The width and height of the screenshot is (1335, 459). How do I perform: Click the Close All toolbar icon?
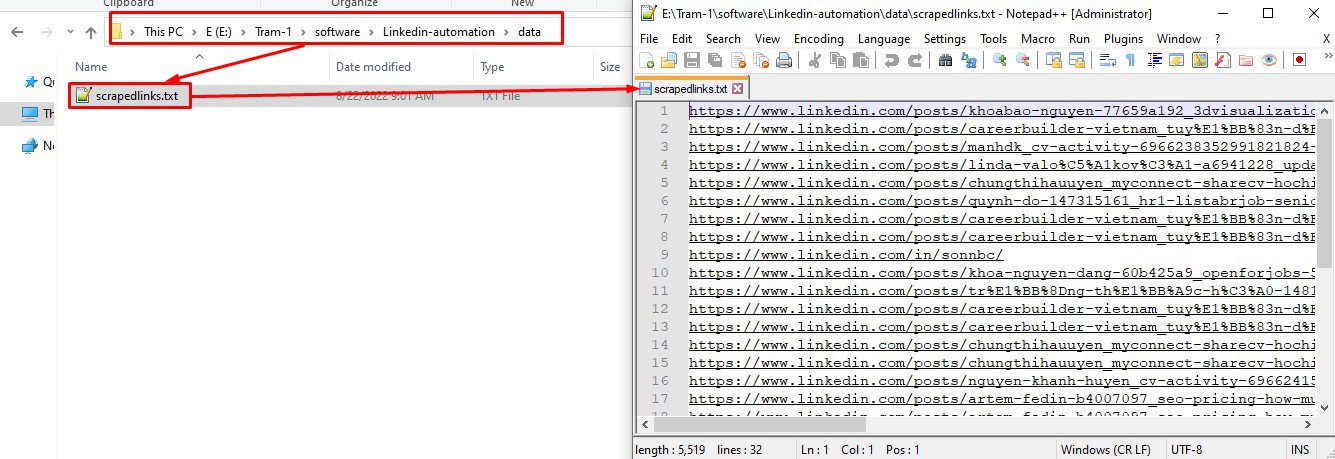point(761,60)
